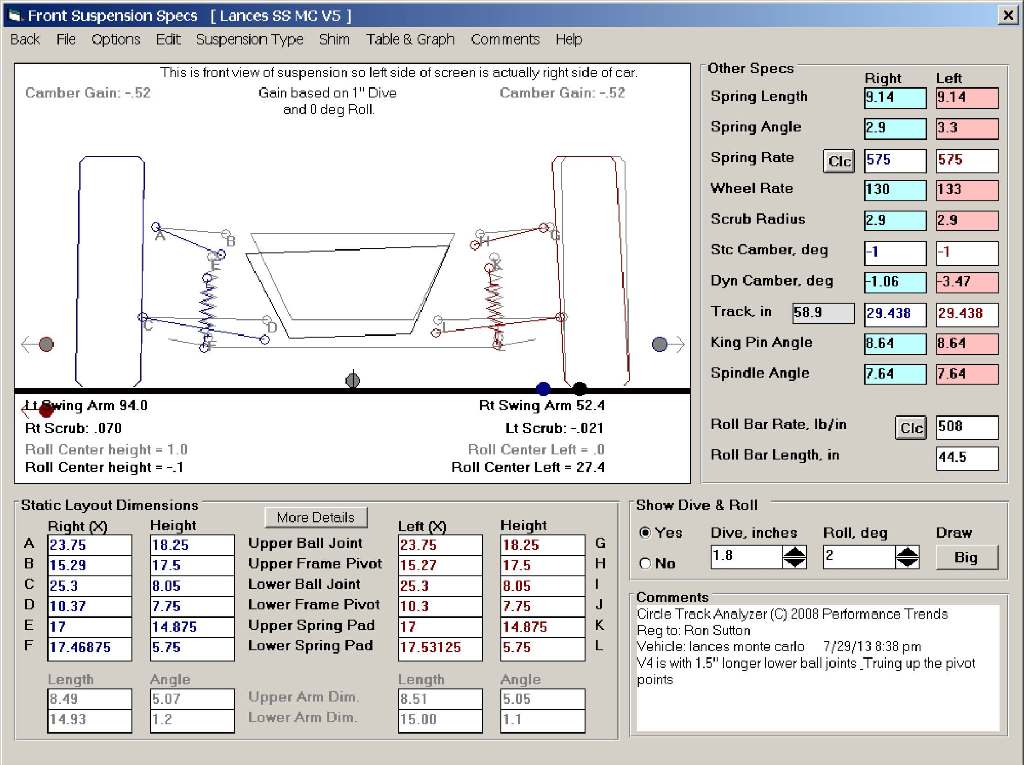Image resolution: width=1024 pixels, height=765 pixels.
Task: Select No for Show Dive & Roll
Action: pos(658,563)
